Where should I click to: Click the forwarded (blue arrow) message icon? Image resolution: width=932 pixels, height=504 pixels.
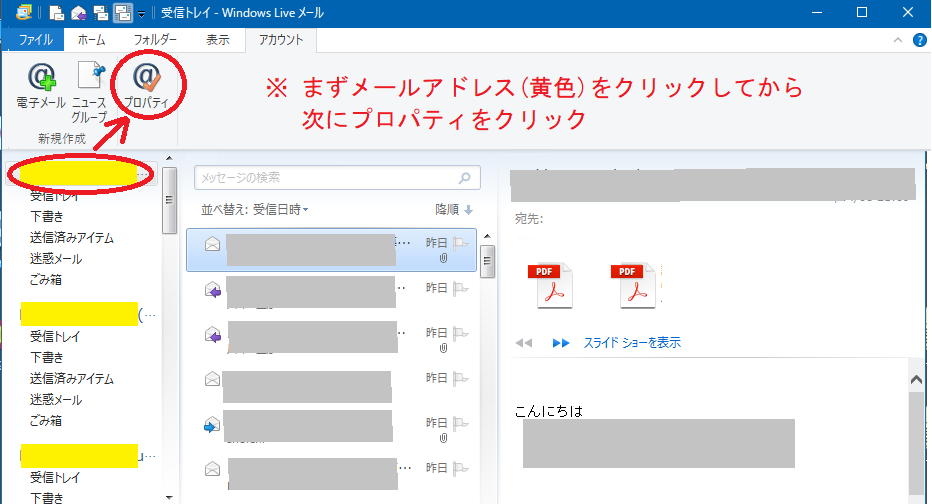(212, 425)
